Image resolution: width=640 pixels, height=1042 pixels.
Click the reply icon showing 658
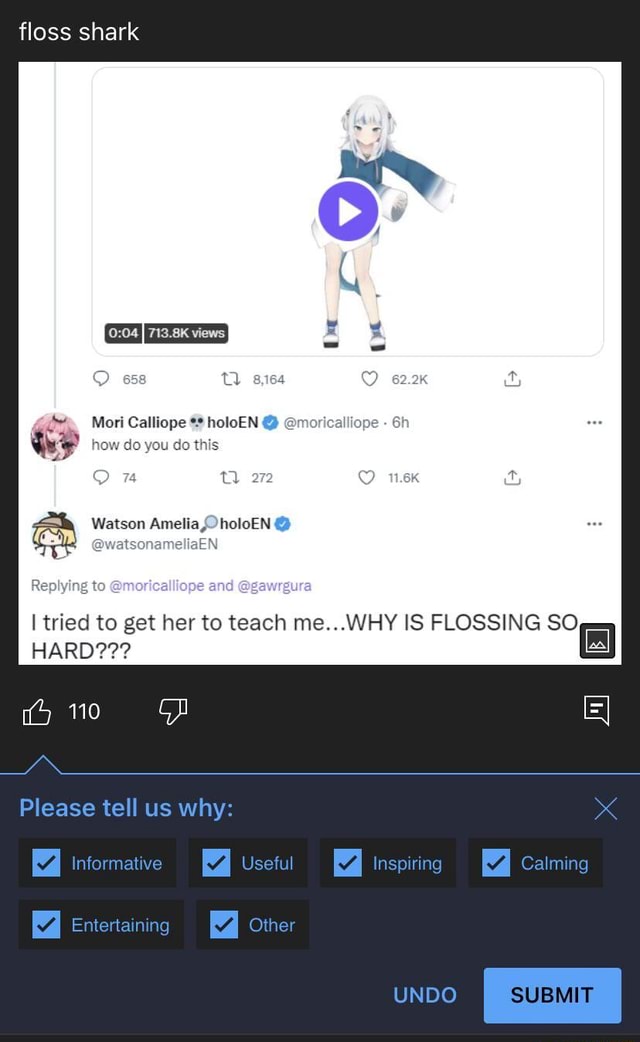(x=101, y=379)
